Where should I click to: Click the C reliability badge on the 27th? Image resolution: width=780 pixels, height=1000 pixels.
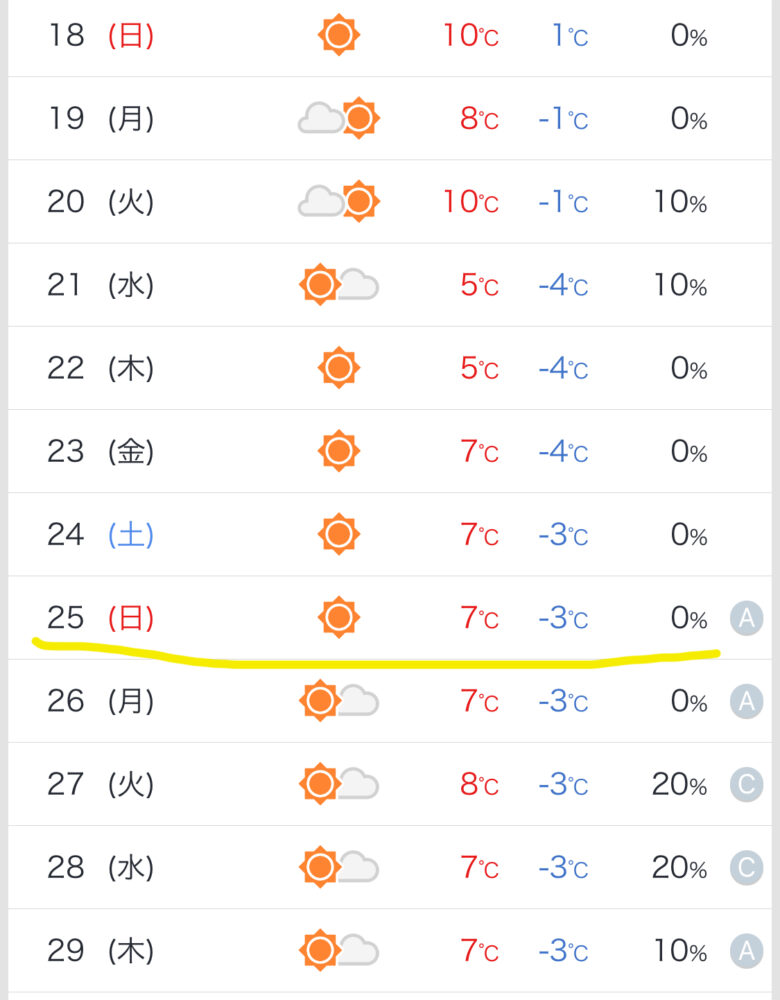tap(746, 785)
